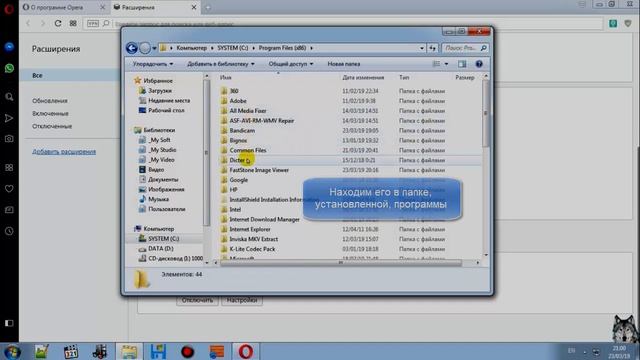Click Explorer forward navigation arrow
640x360 pixels.
145,48
